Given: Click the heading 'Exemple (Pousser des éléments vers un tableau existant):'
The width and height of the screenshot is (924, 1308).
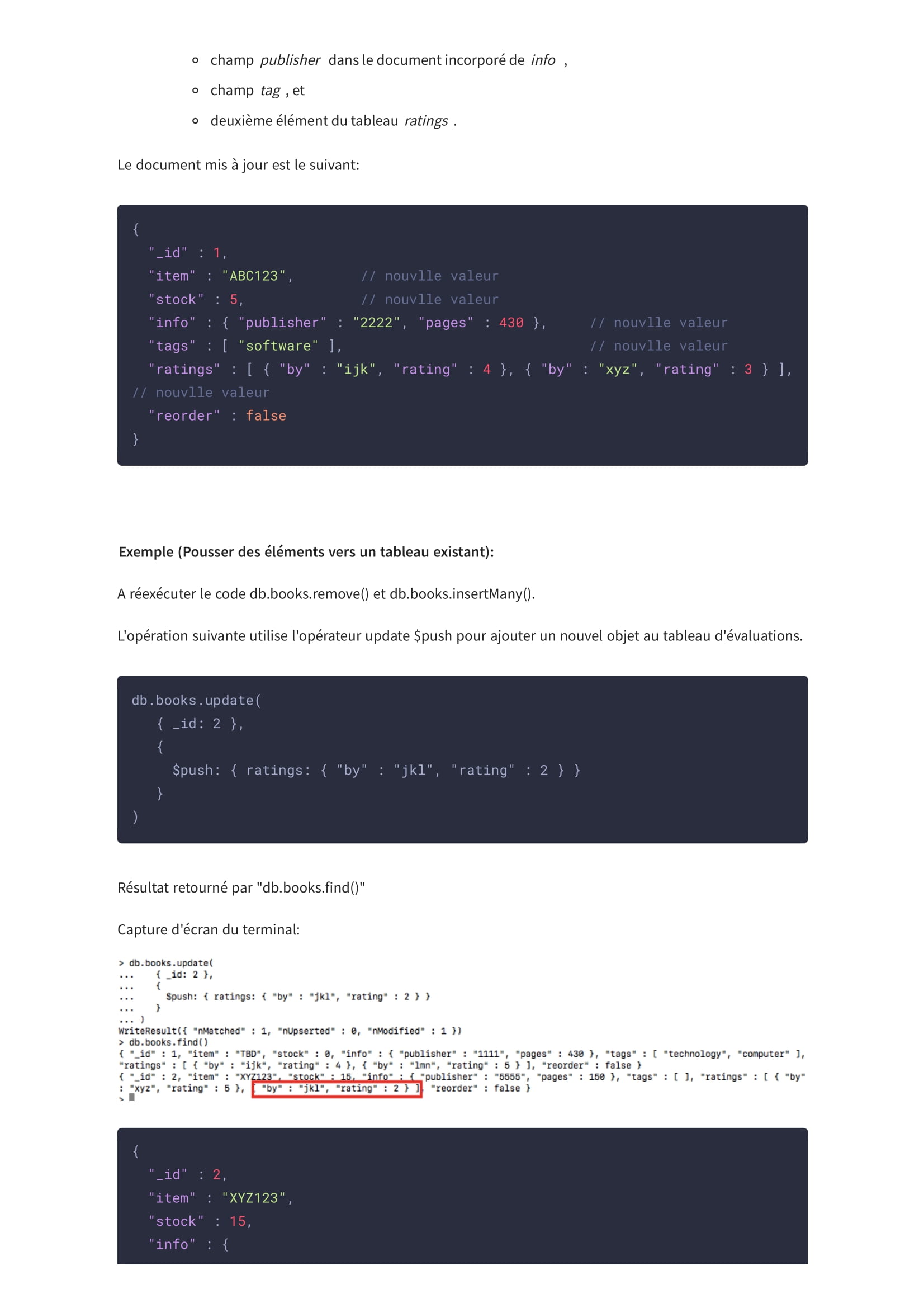Looking at the screenshot, I should [306, 551].
